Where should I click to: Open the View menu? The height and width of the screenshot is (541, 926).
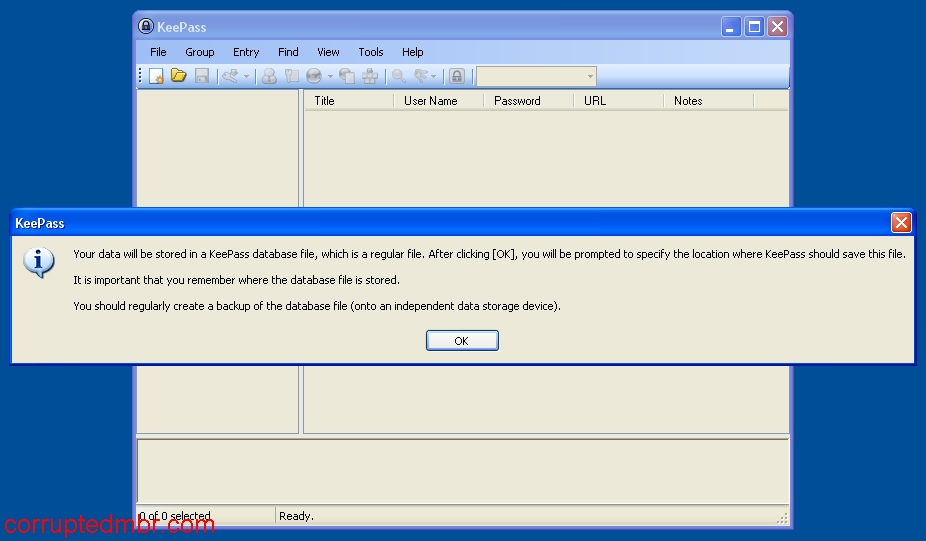(328, 52)
